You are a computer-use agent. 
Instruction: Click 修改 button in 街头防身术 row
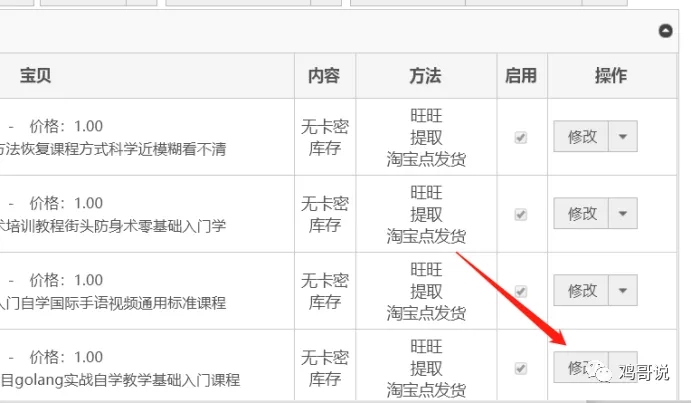(581, 214)
